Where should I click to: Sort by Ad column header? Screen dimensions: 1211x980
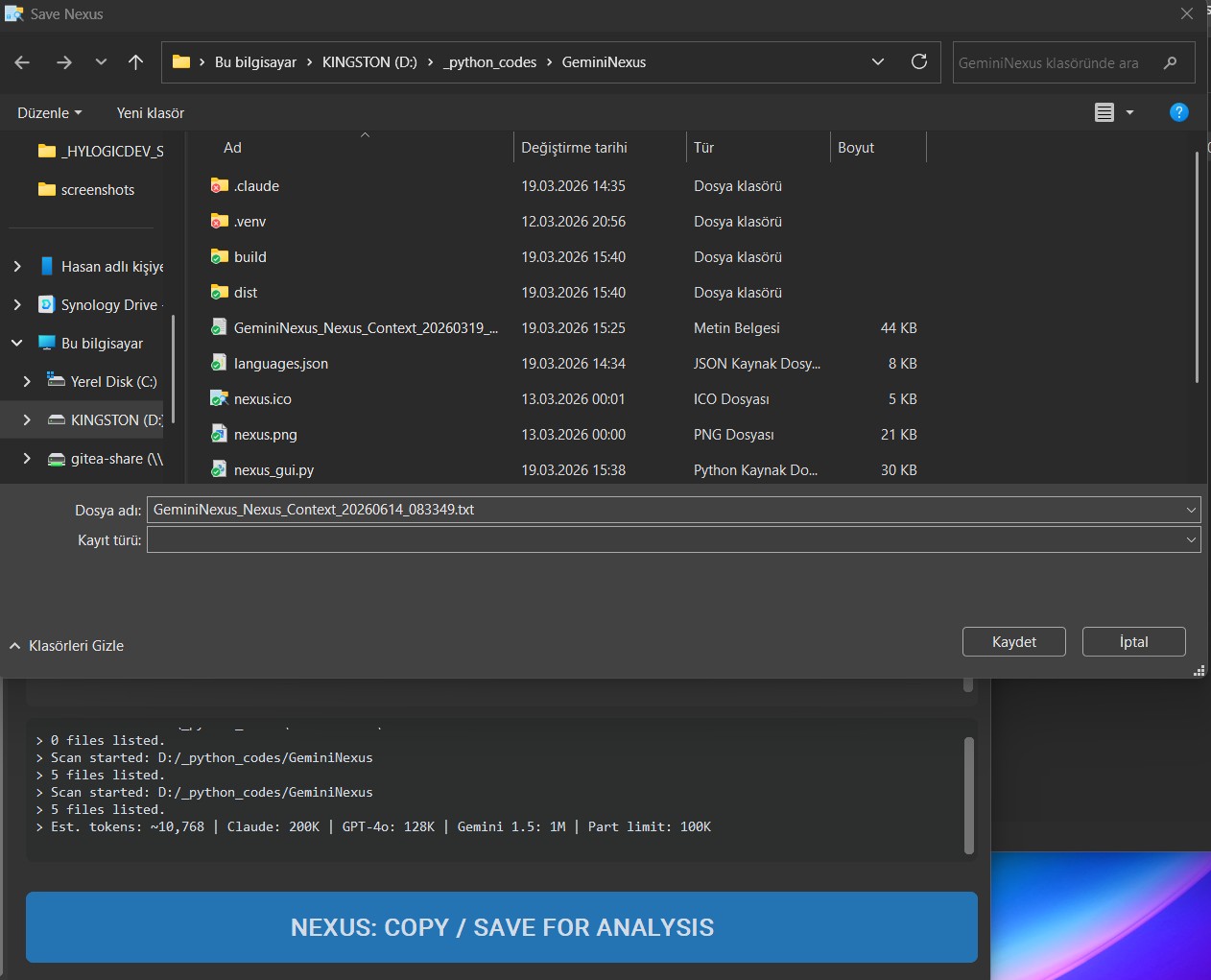tap(232, 148)
